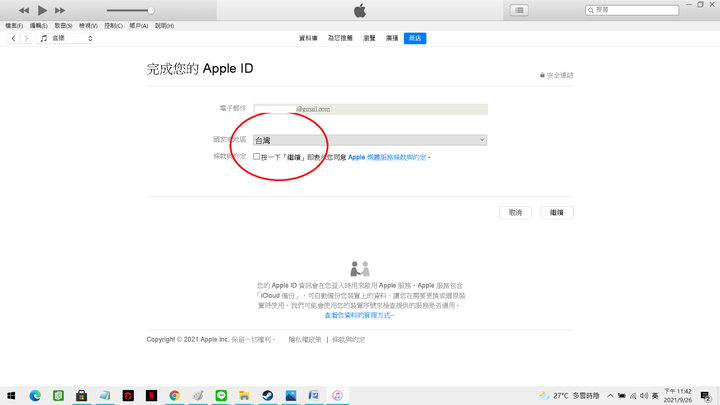The width and height of the screenshot is (720, 405).
Task: Open the Word taskbar icon
Action: [314, 395]
